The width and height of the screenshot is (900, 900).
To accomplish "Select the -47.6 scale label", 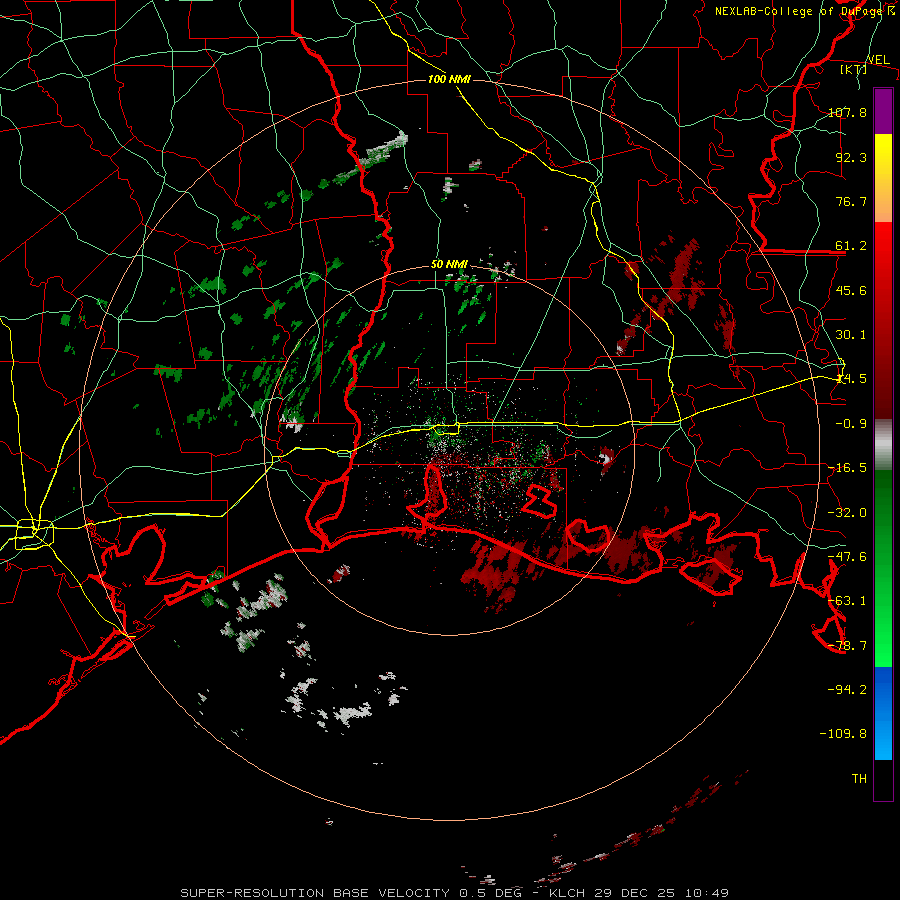I will point(847,557).
